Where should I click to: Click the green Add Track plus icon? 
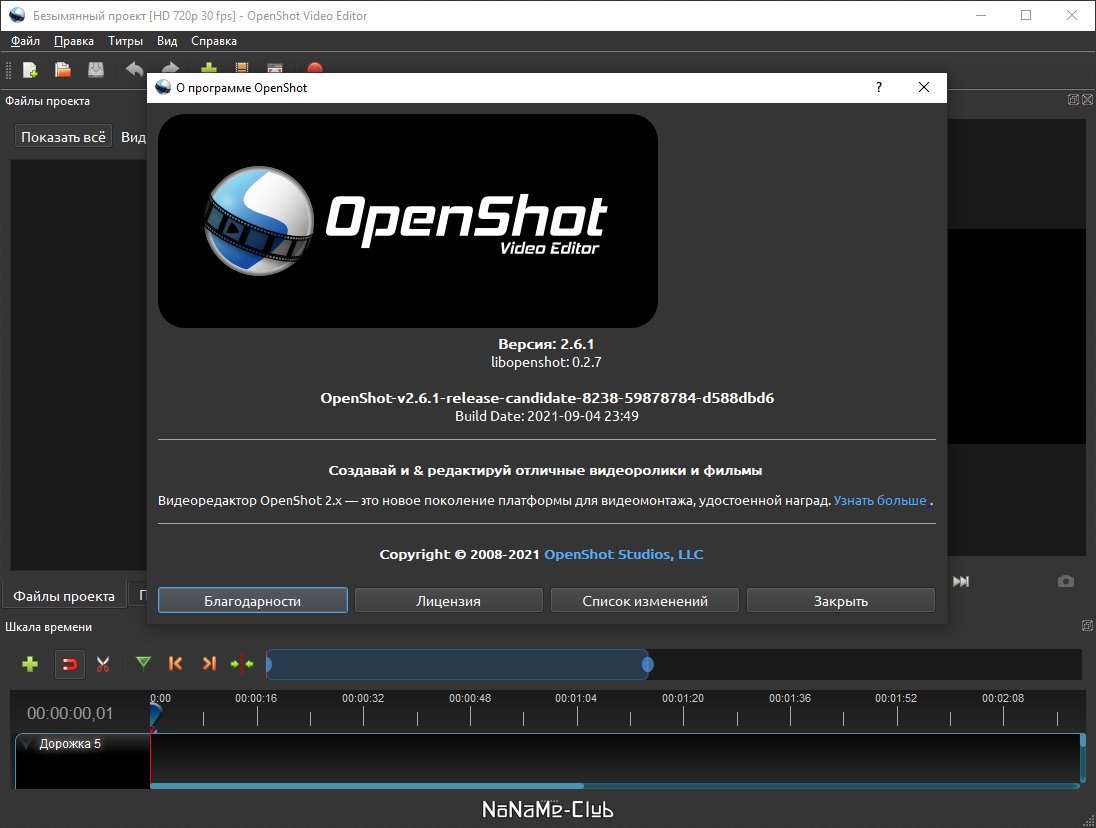(30, 663)
